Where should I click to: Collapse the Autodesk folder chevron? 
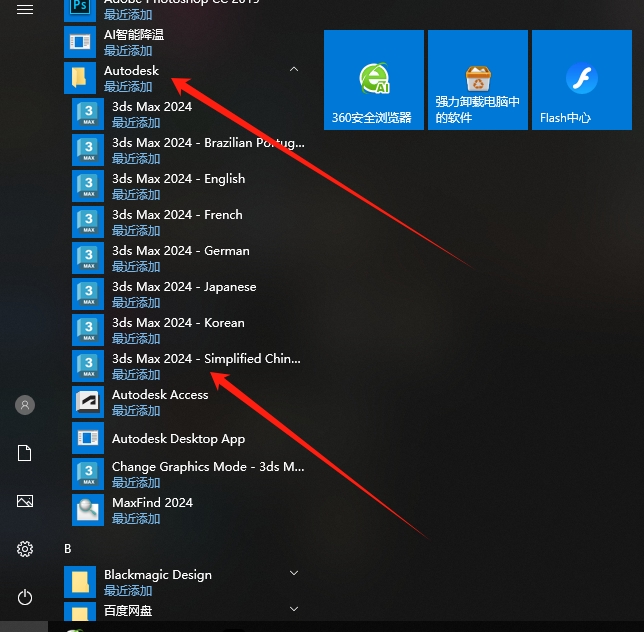tap(293, 70)
